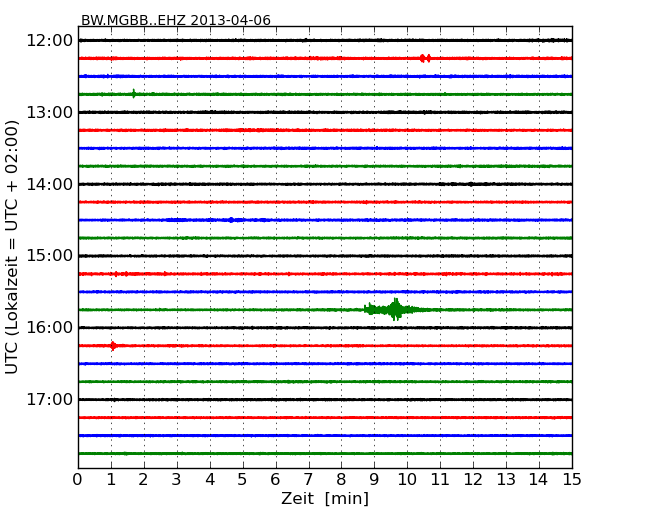Click x-axis tick label 0
650x520 pixels.
[78, 480]
